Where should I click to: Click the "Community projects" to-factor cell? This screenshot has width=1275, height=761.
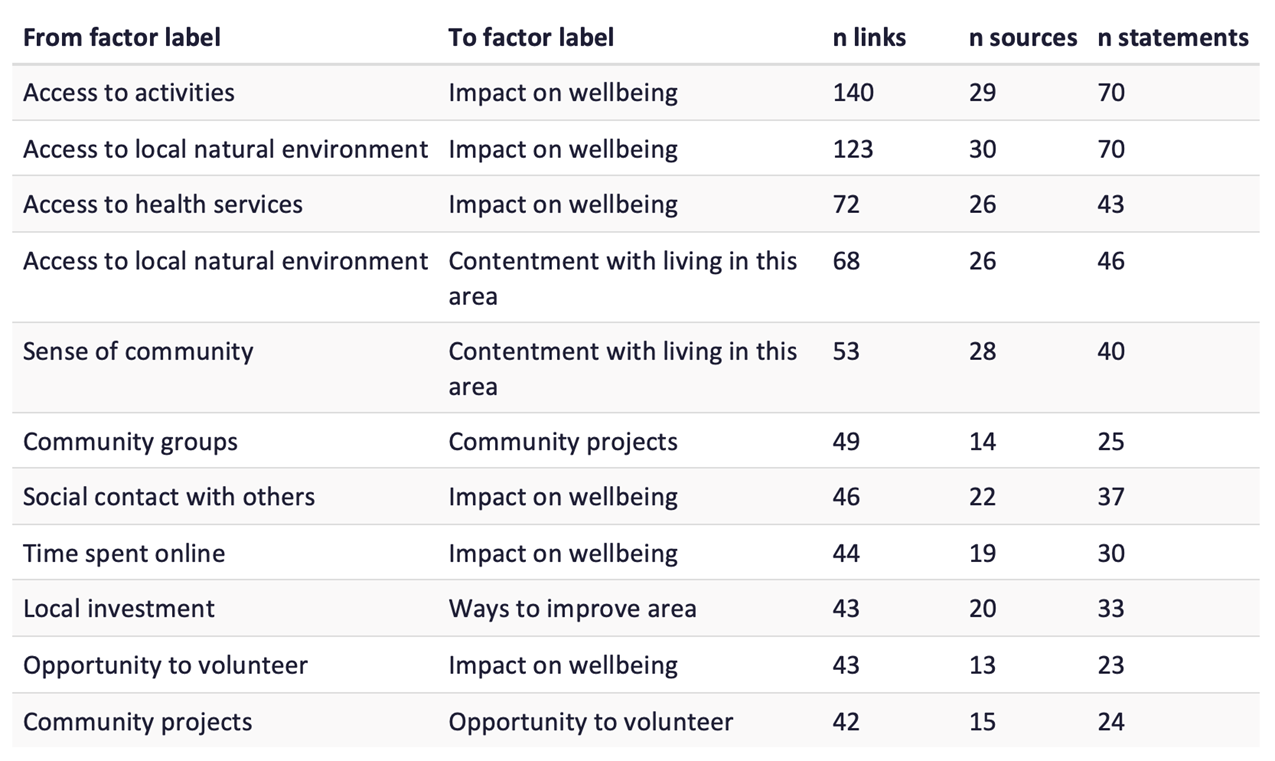point(563,442)
